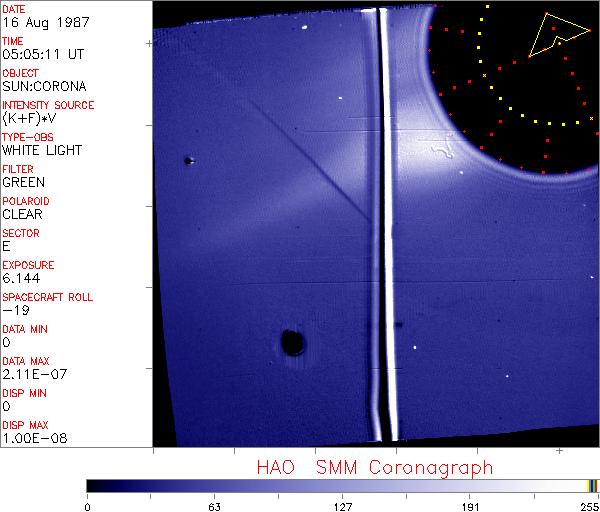Click the "DATA MAX" label
This screenshot has height=512, width=600.
coord(26,361)
